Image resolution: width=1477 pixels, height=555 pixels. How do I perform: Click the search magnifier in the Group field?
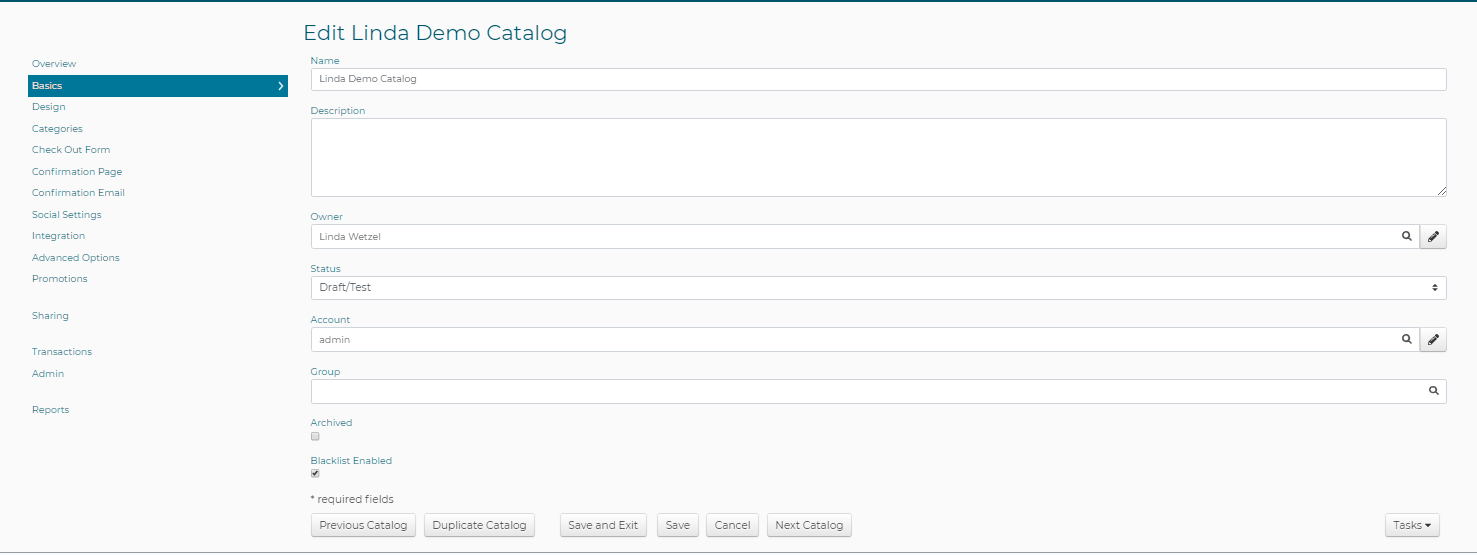click(1433, 391)
